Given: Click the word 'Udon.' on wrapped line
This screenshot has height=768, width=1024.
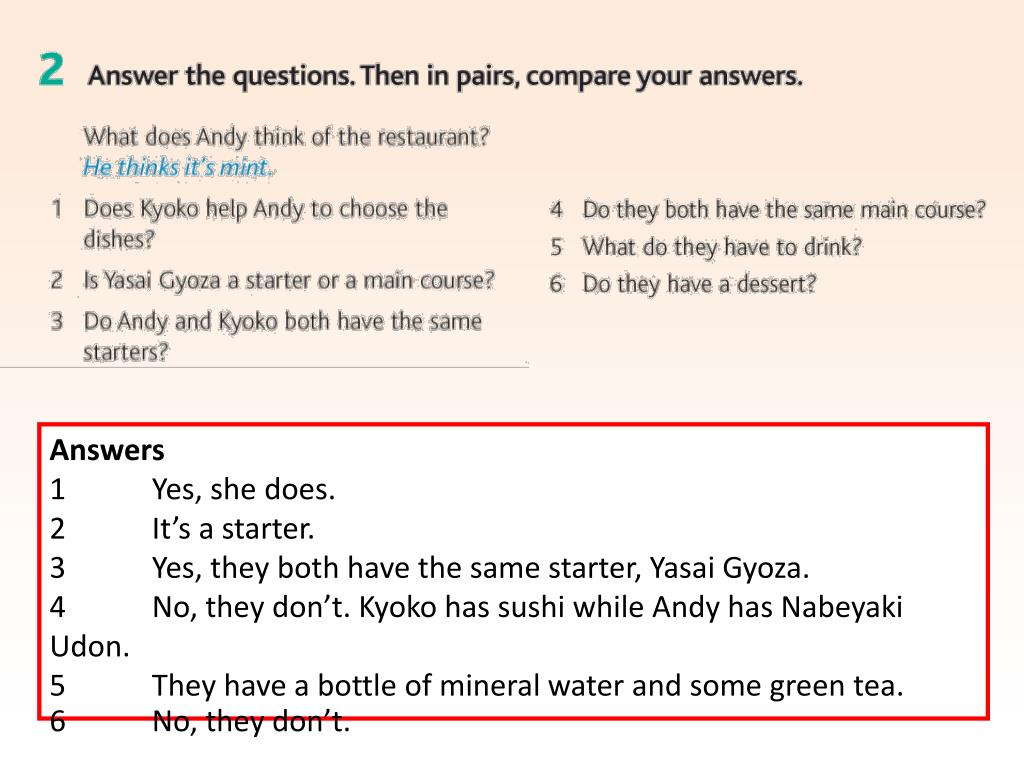Looking at the screenshot, I should pyautogui.click(x=90, y=647).
